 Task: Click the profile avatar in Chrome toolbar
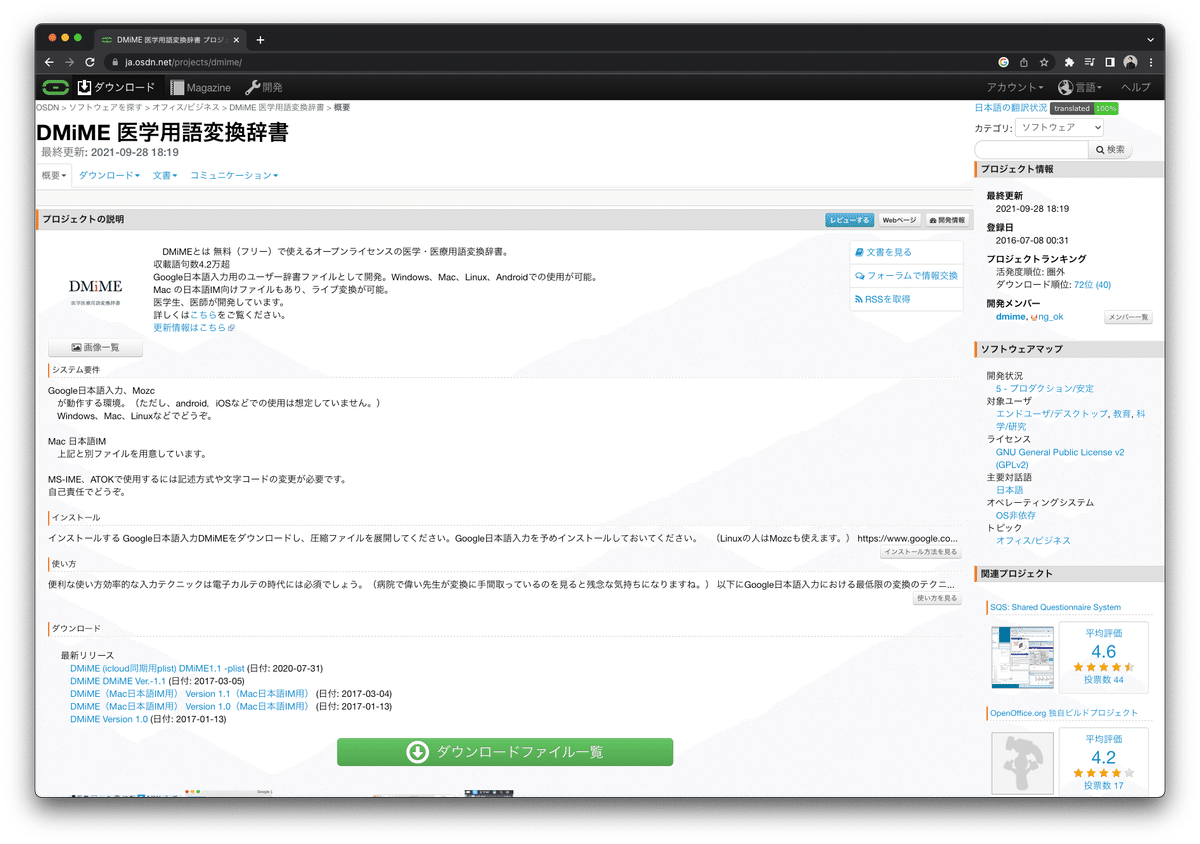pyautogui.click(x=1130, y=62)
